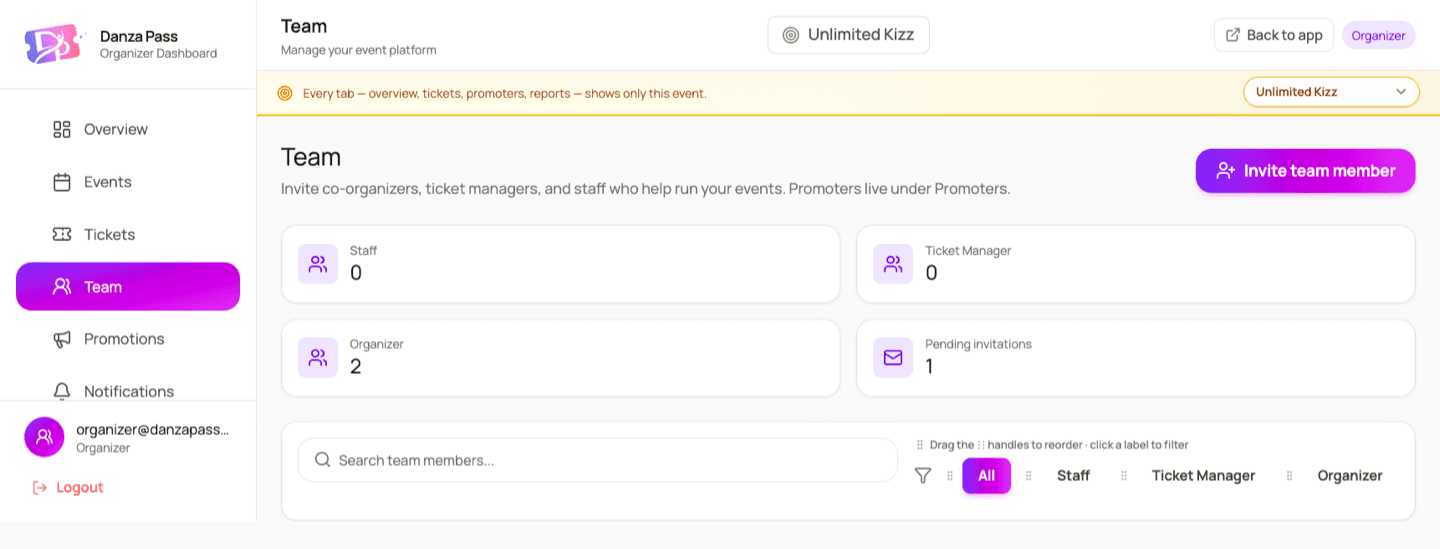
Task: Click the search magnifier icon
Action: 323,460
